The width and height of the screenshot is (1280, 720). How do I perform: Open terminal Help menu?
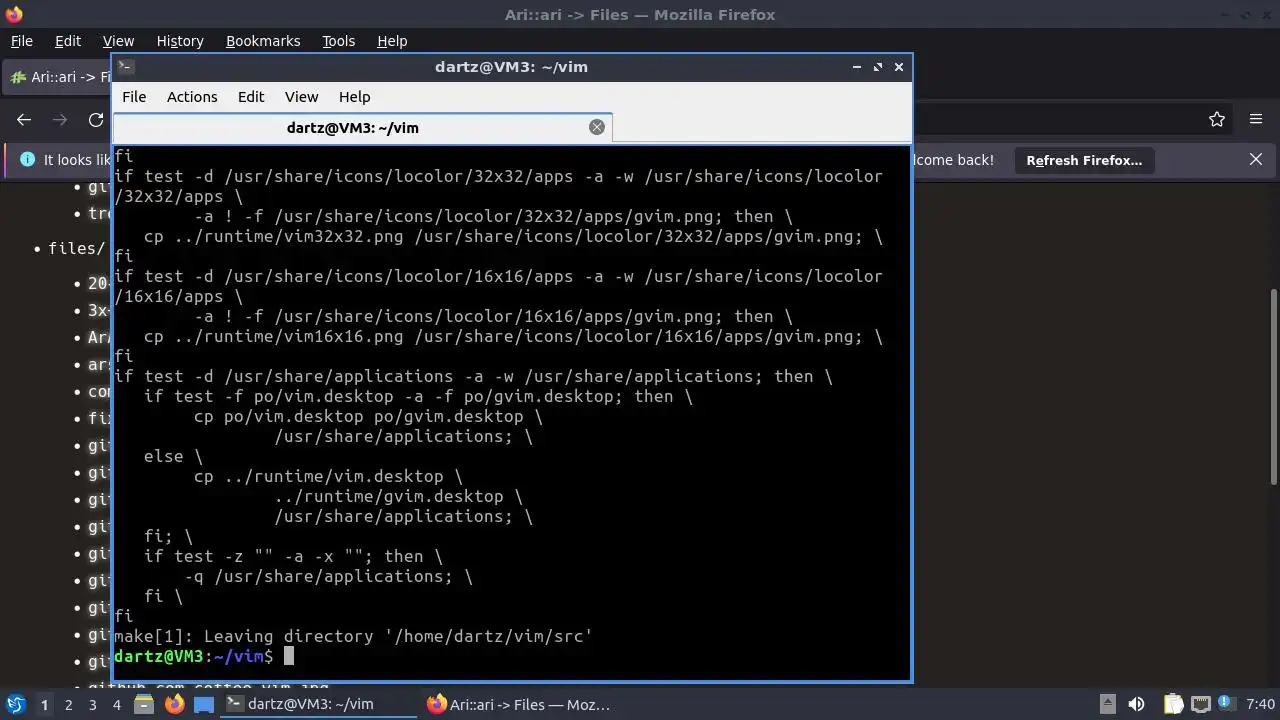(354, 97)
